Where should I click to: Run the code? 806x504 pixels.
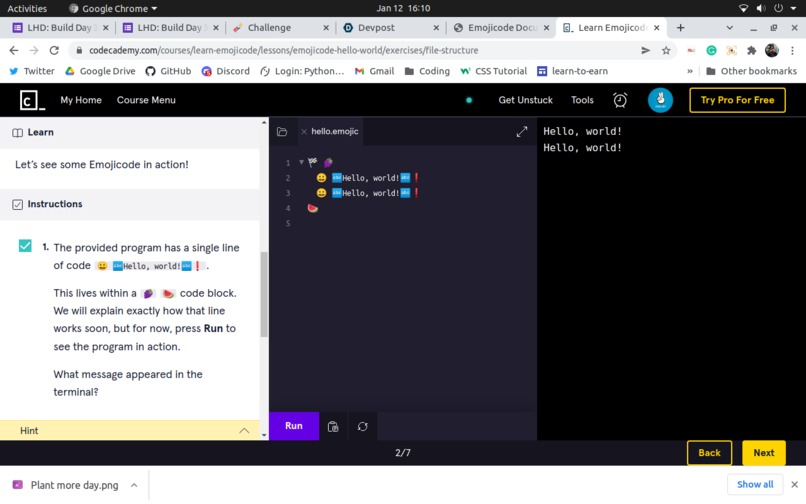tap(294, 426)
